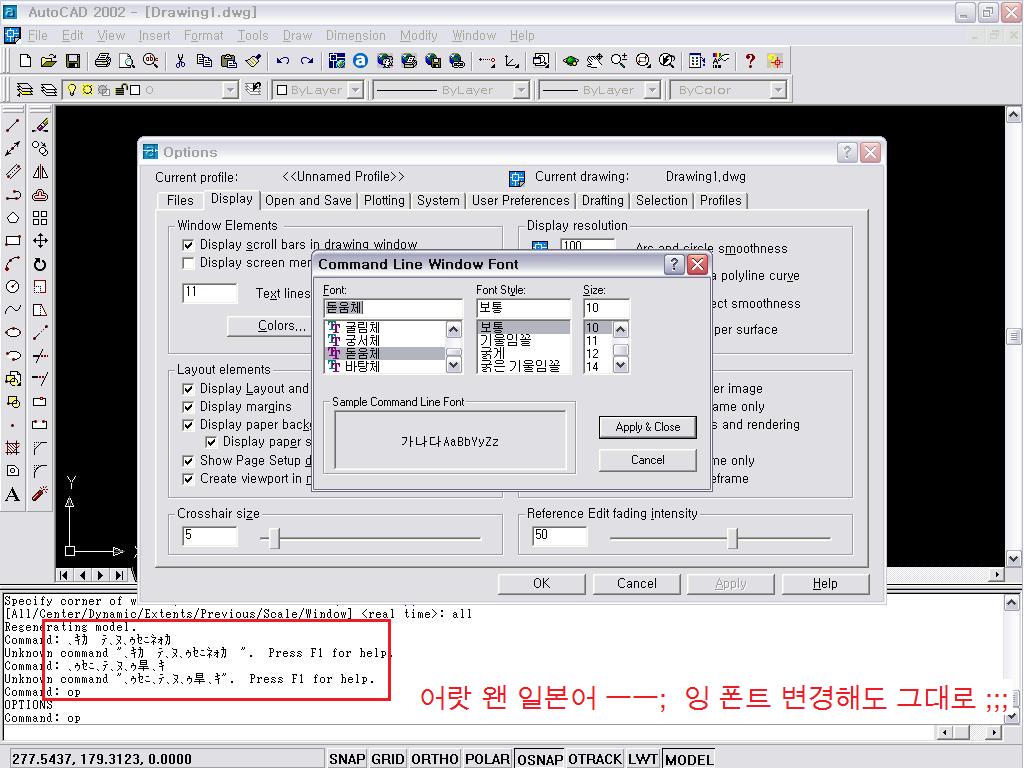Select the Rotate modify tool
This screenshot has height=768, width=1024.
pos(40,264)
